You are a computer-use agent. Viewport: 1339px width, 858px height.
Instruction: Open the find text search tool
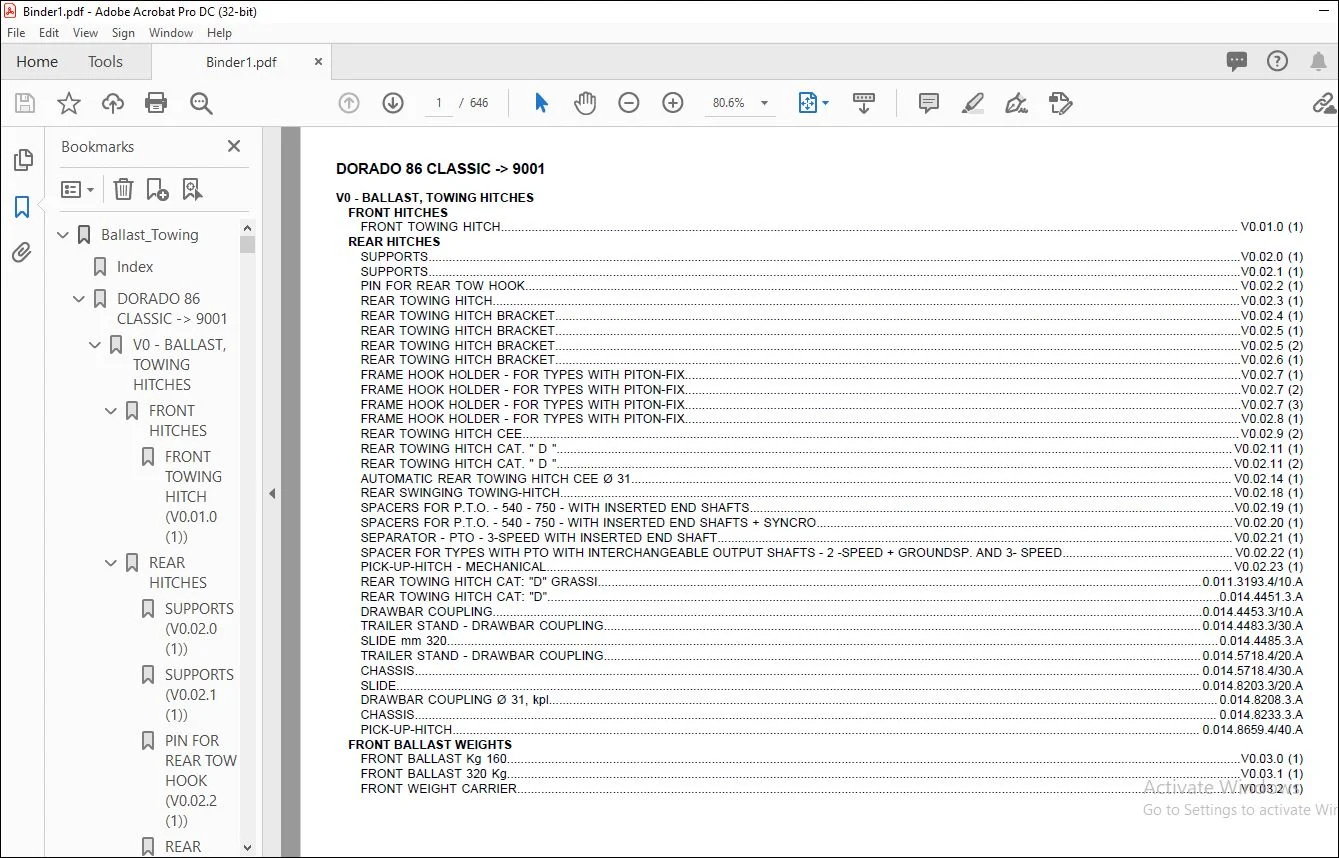(x=201, y=103)
